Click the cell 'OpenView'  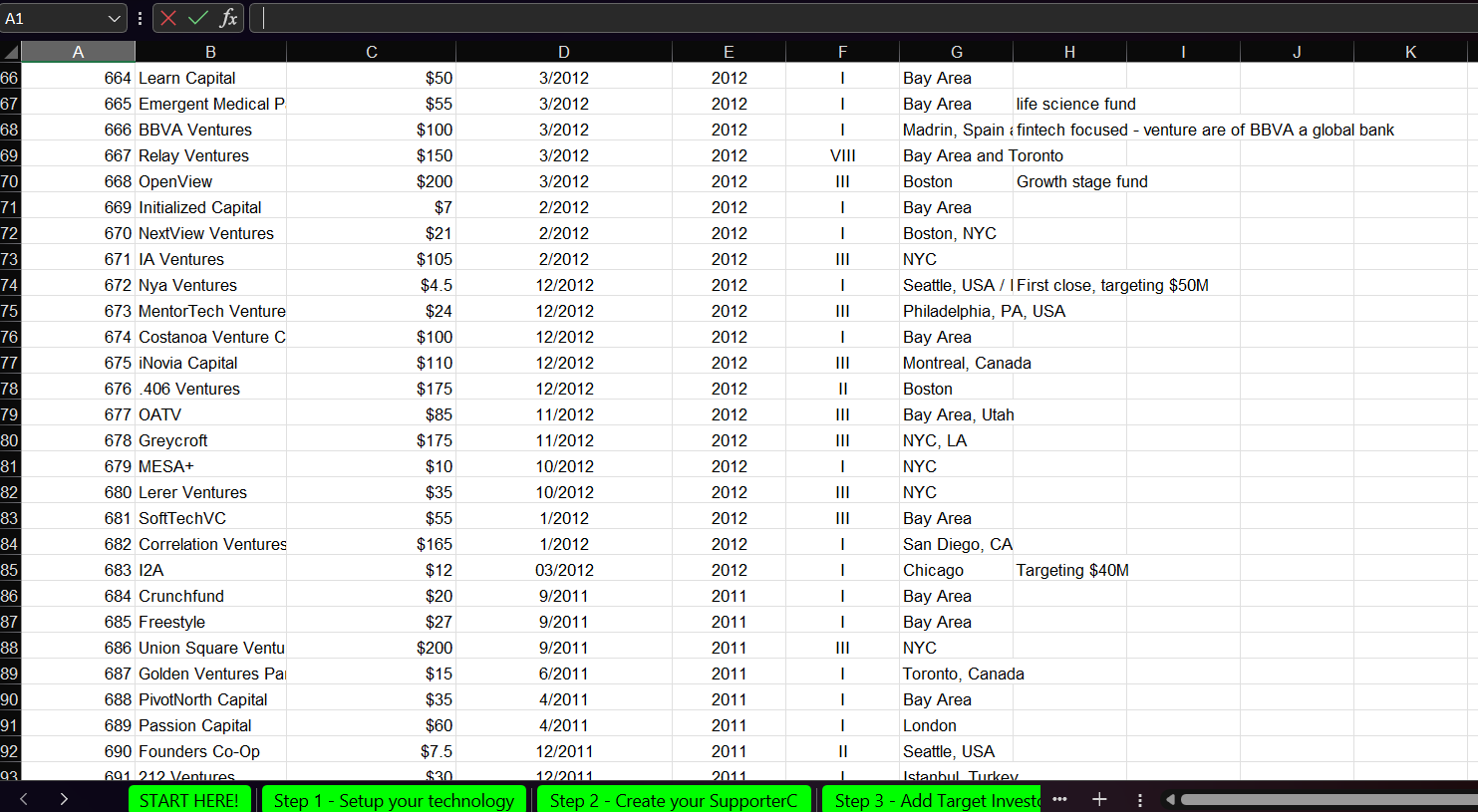(x=210, y=181)
